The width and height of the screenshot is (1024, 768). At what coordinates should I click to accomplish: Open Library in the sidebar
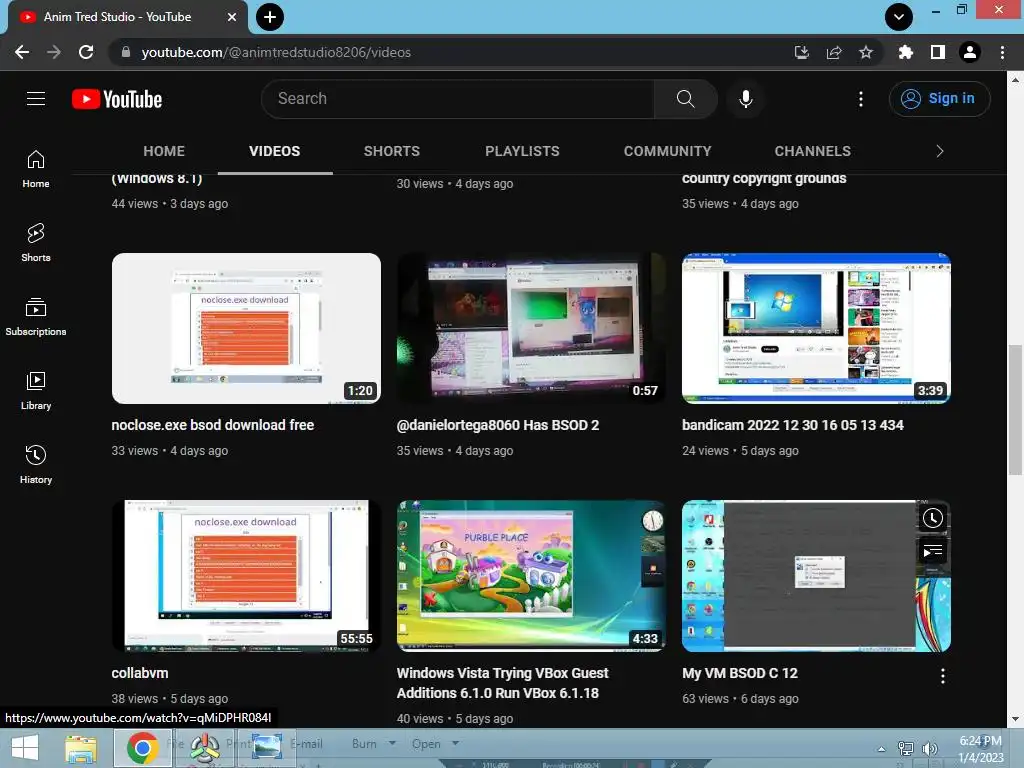click(36, 391)
